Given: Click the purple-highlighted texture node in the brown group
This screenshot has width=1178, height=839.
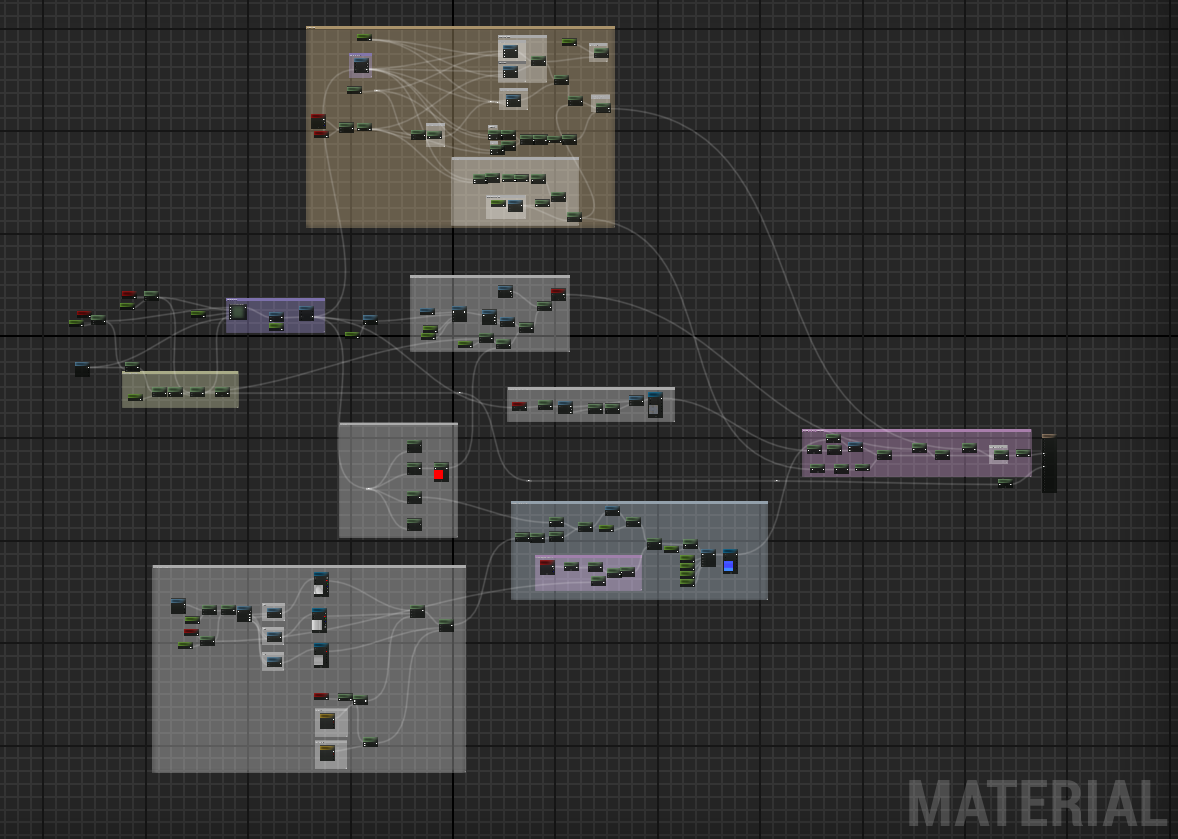Looking at the screenshot, I should pos(360,66).
